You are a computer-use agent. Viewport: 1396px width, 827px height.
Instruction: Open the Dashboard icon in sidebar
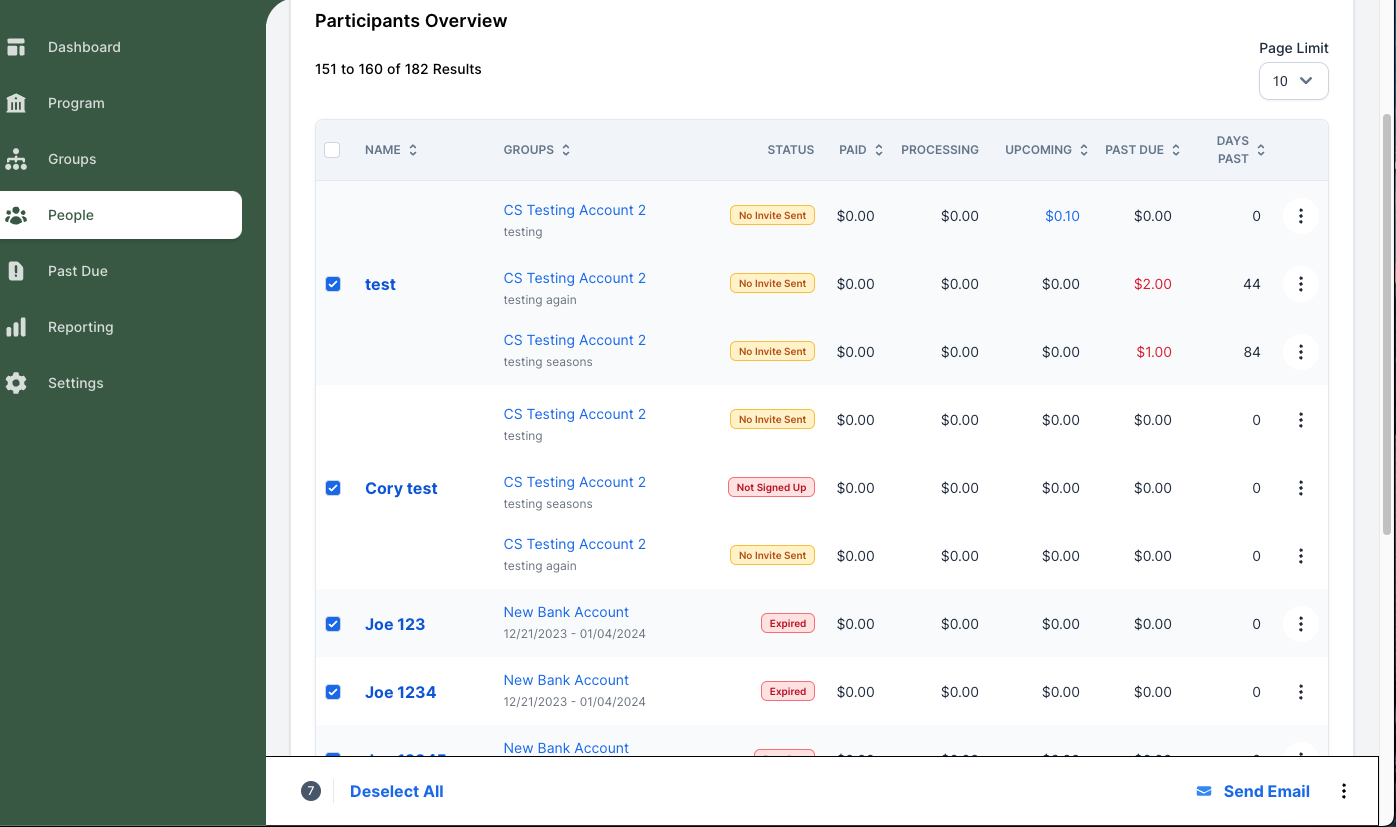[x=16, y=47]
